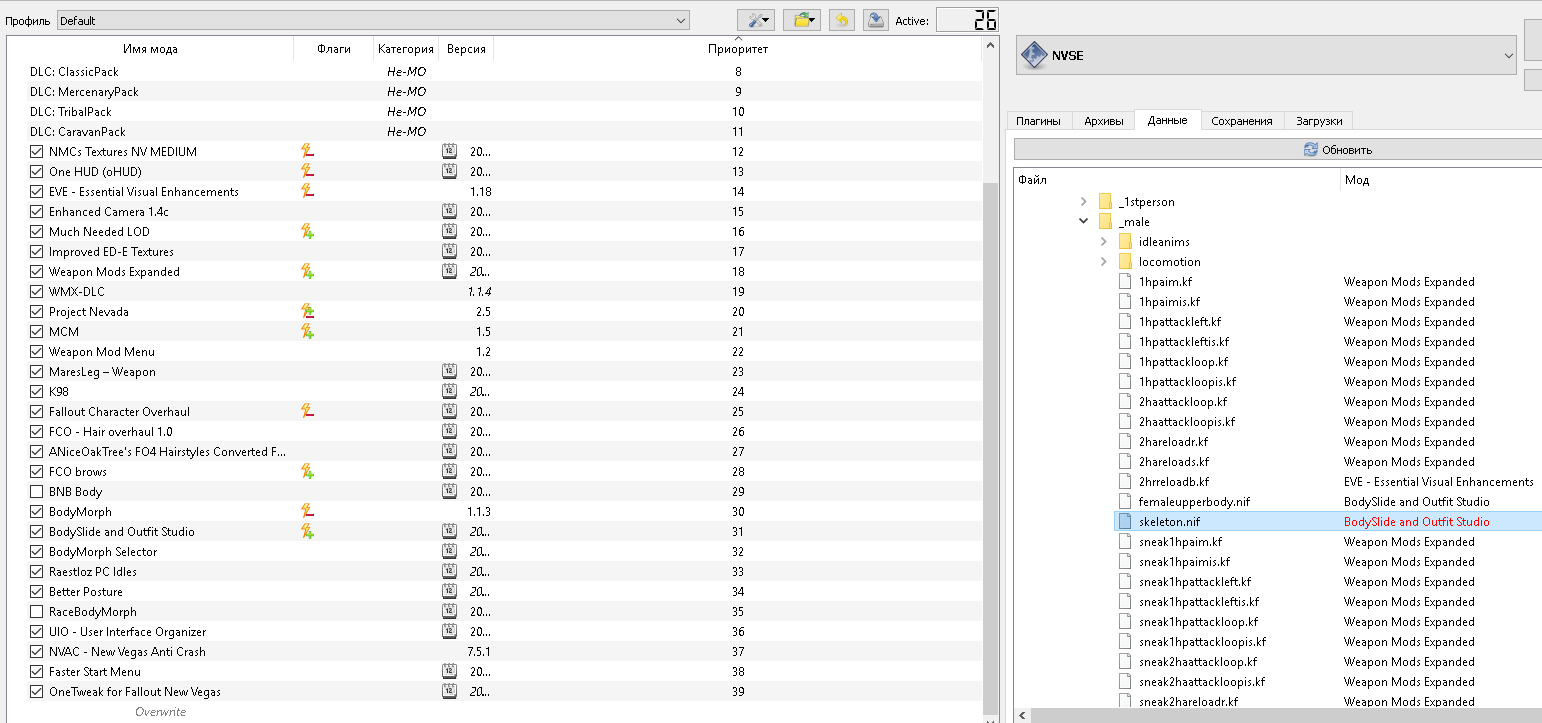Image resolution: width=1542 pixels, height=723 pixels.
Task: Enable the BNB Body mod checkbox
Action: click(37, 492)
